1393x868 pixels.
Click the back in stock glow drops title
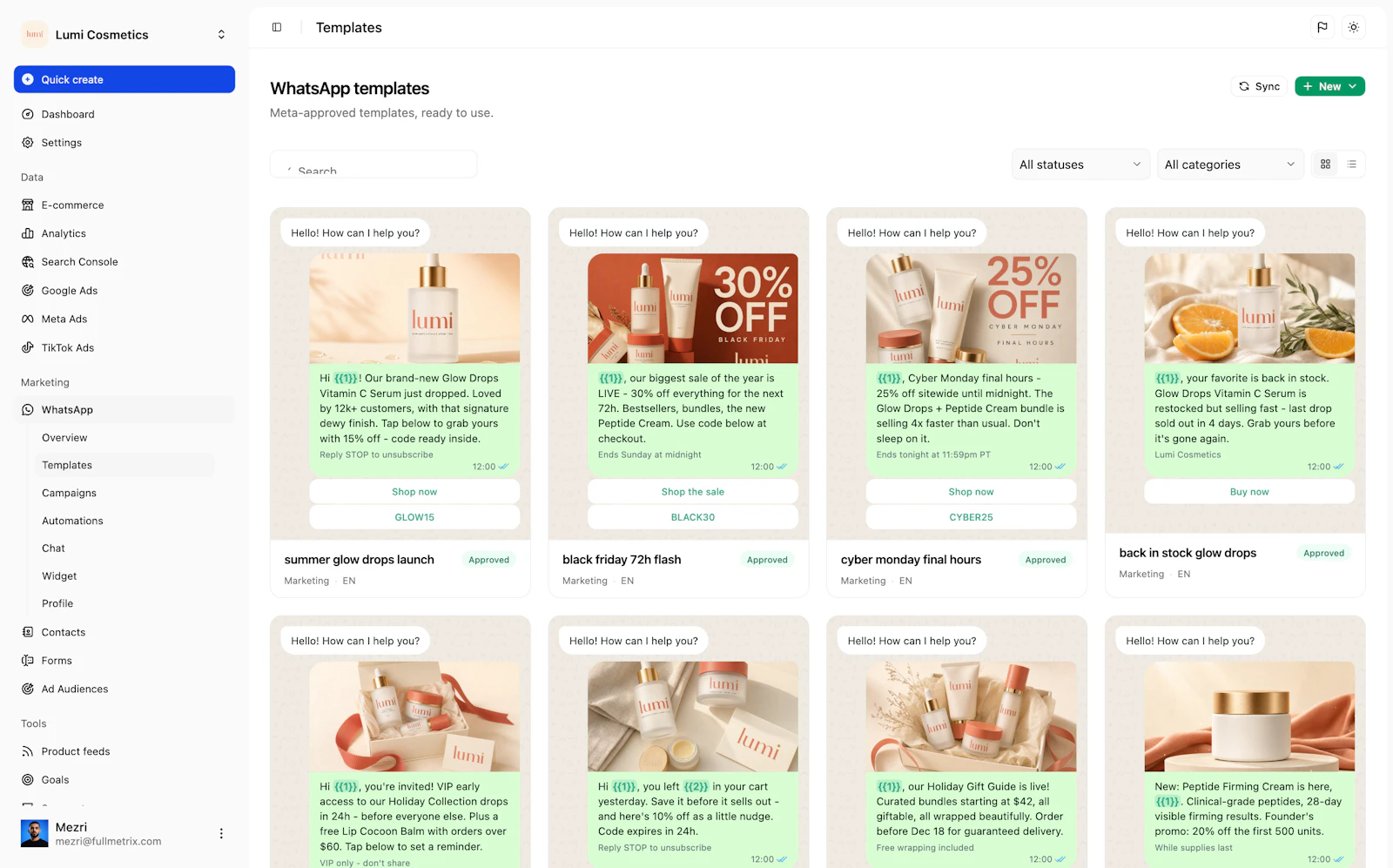click(1188, 553)
